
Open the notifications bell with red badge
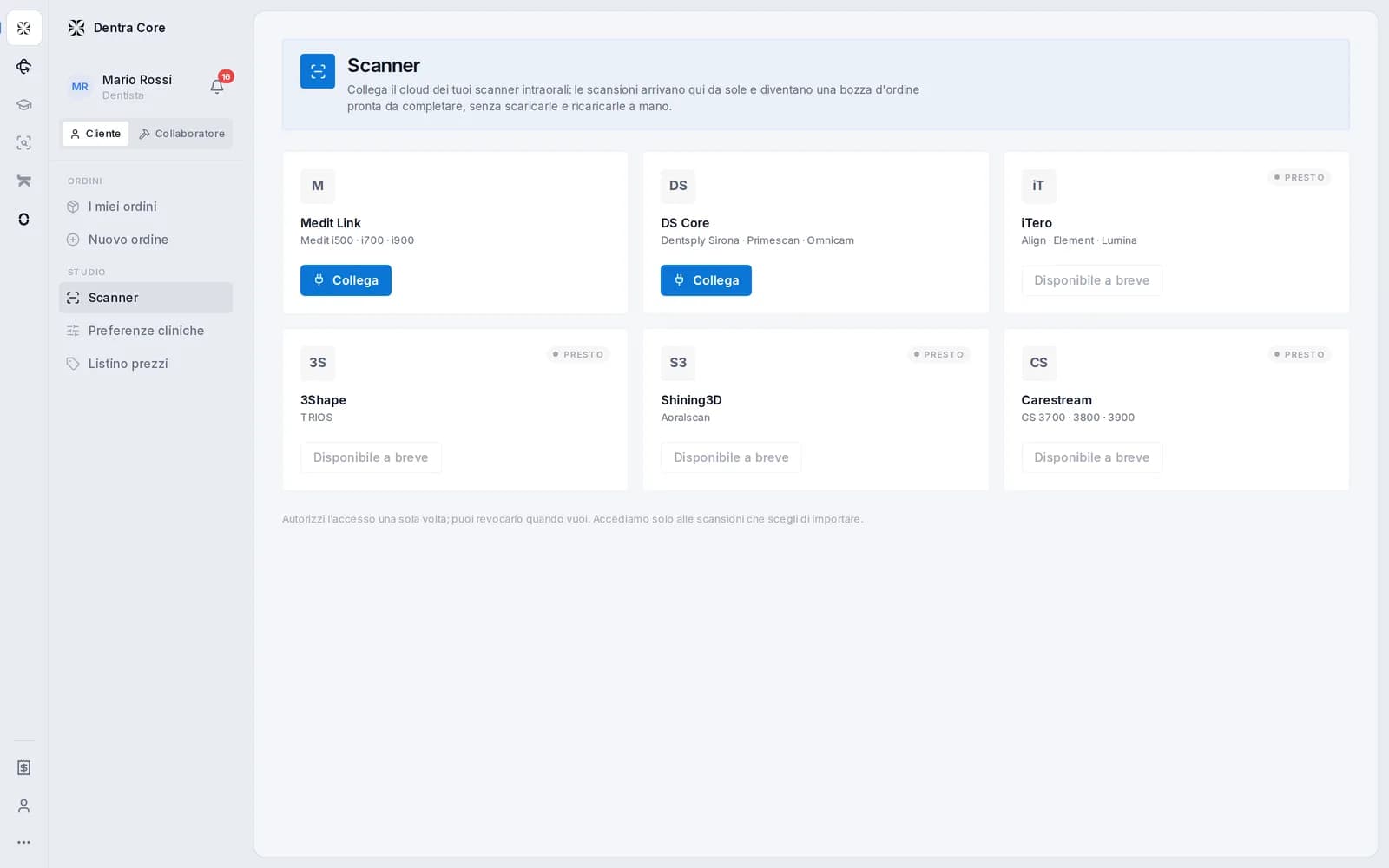click(218, 86)
